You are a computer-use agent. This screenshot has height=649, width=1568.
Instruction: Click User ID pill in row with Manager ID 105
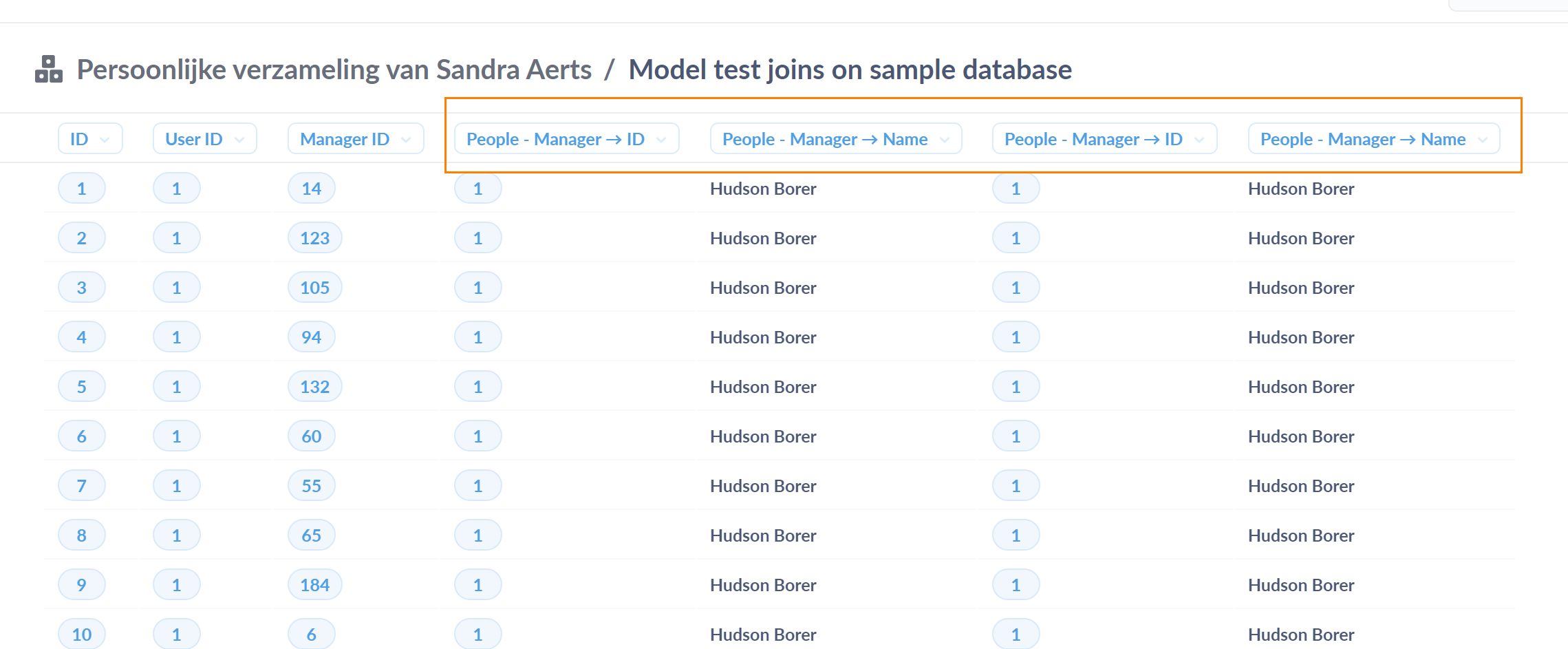177,288
